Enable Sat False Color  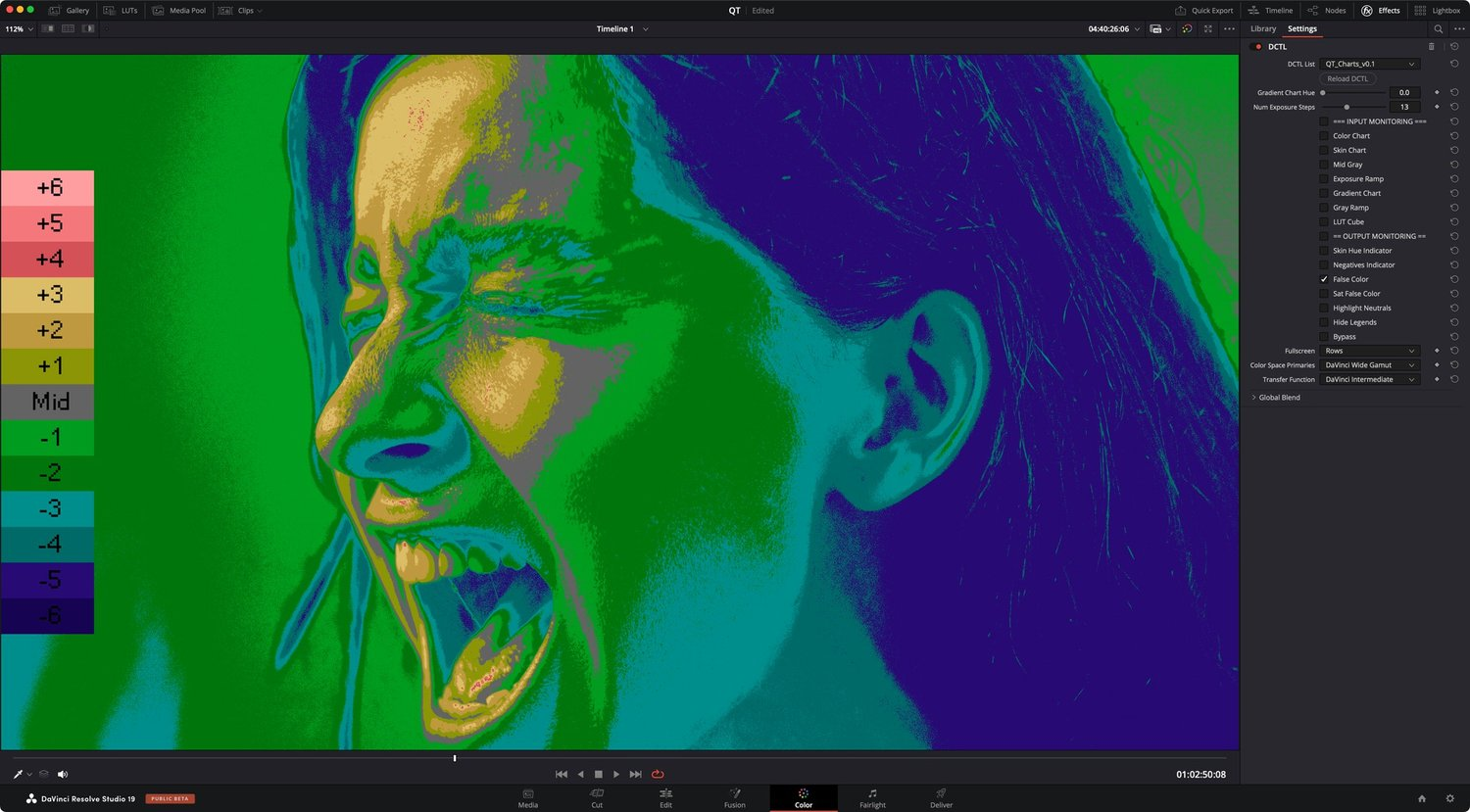pos(1324,294)
